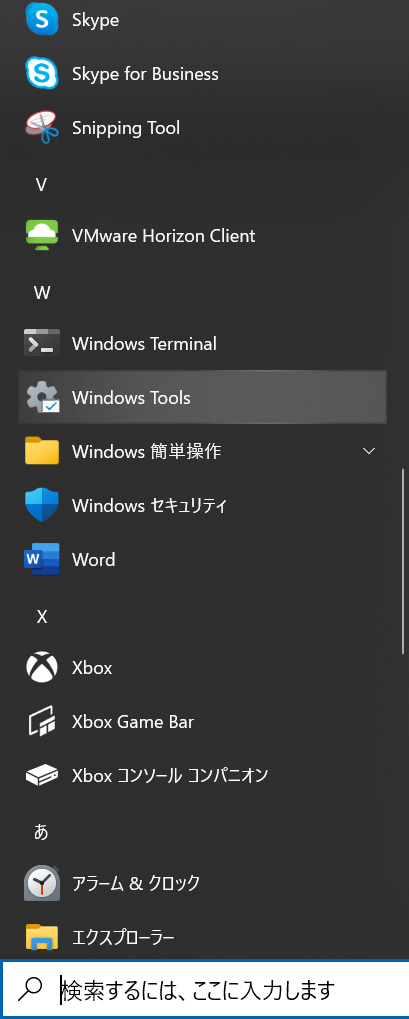
Task: Jump via the V letter header
Action: point(42,185)
